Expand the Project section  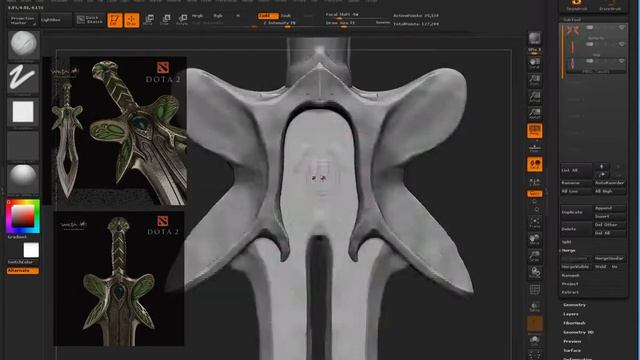570,284
